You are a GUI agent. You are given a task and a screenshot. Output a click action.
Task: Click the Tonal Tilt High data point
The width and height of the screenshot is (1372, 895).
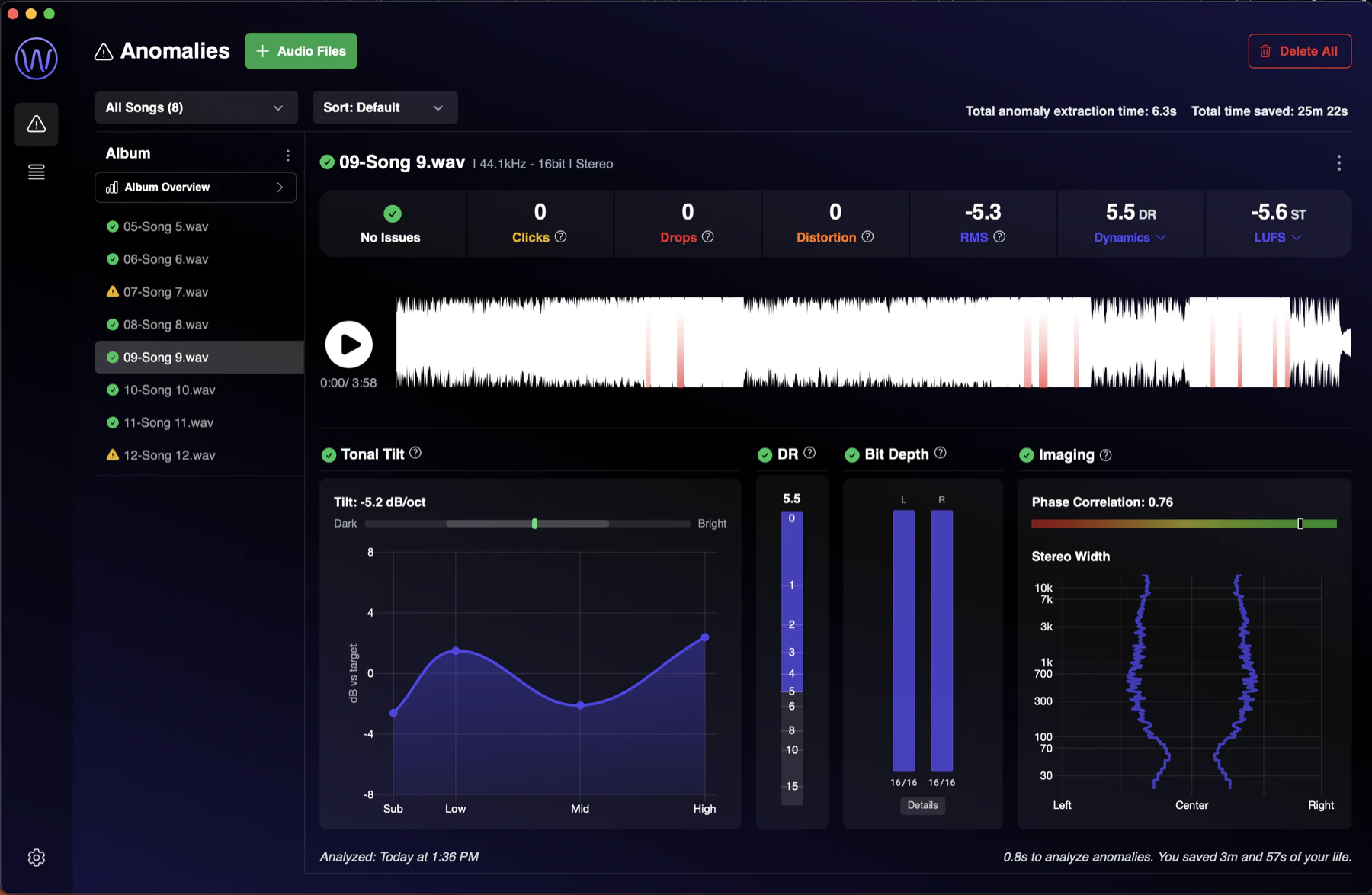coord(705,637)
